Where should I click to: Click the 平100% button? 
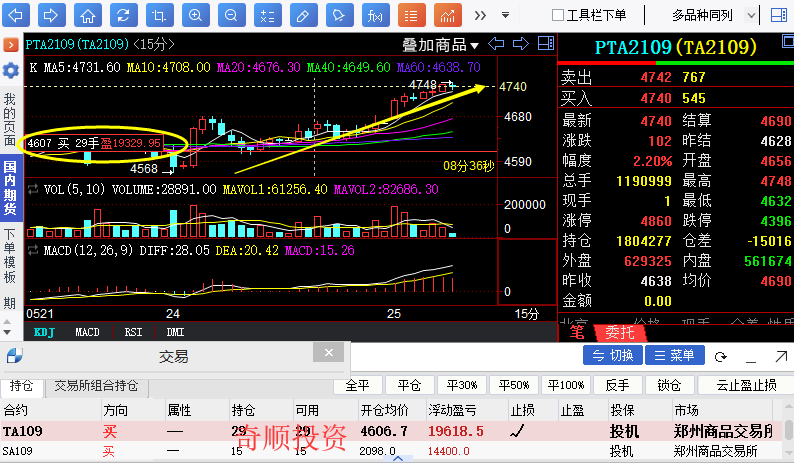tap(566, 385)
